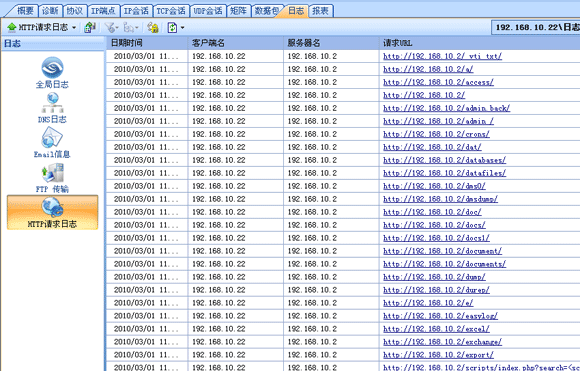Open the /document/ URL link

click(x=442, y=251)
